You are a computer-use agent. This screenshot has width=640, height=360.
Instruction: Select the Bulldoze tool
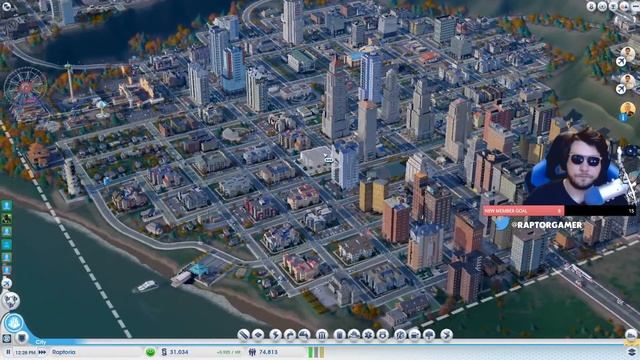pos(631,336)
